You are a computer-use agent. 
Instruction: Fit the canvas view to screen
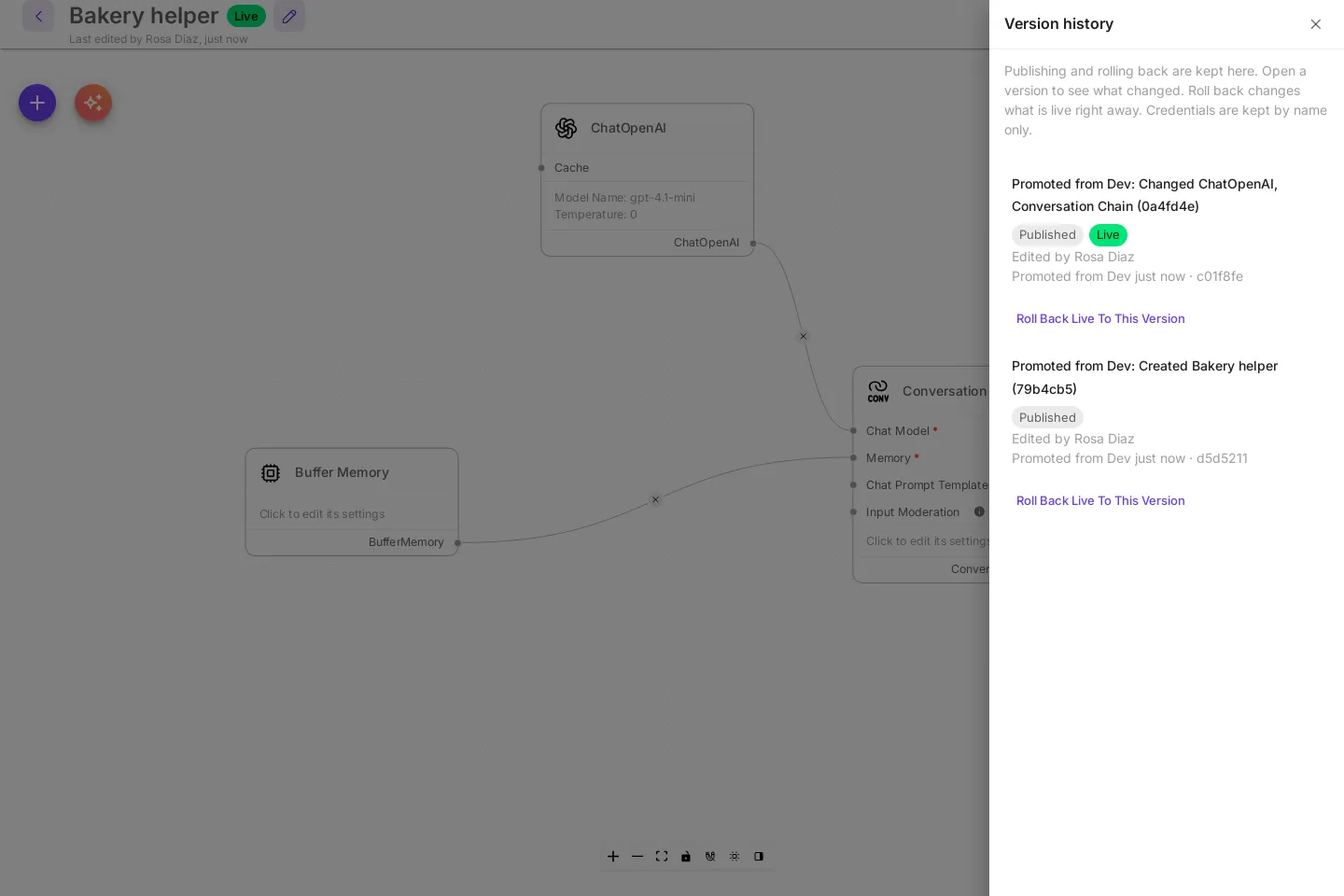point(662,856)
